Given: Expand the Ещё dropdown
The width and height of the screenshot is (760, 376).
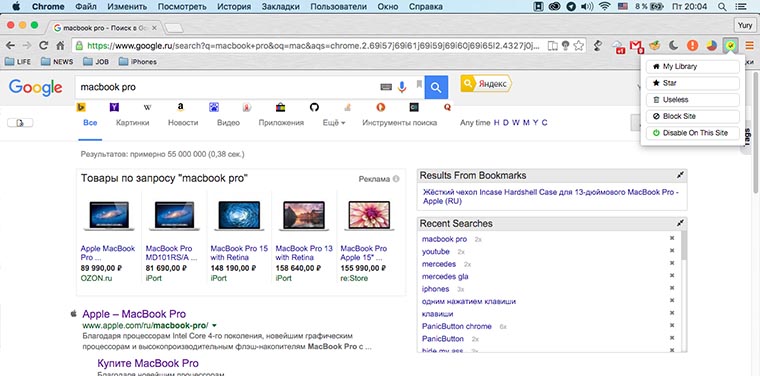Looking at the screenshot, I should pyautogui.click(x=334, y=123).
